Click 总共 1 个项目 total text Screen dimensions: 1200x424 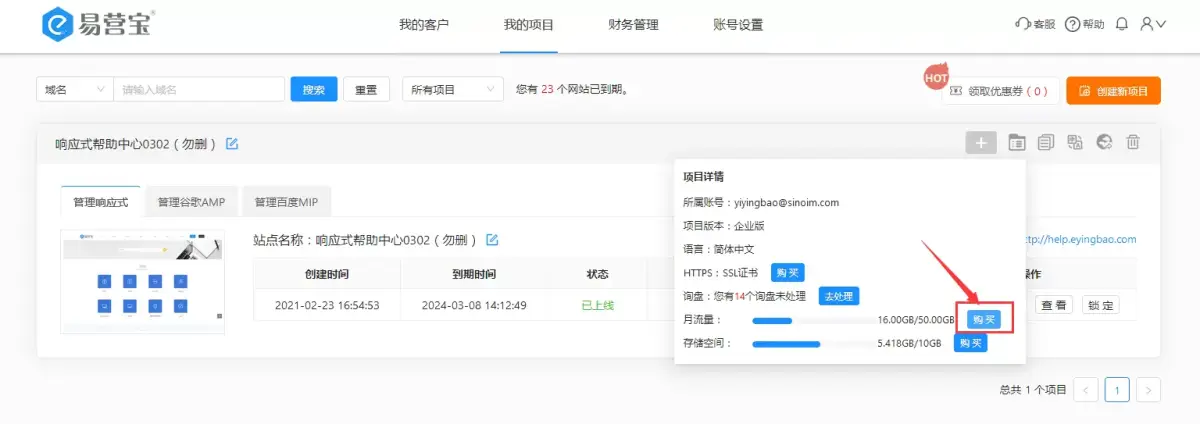1033,389
